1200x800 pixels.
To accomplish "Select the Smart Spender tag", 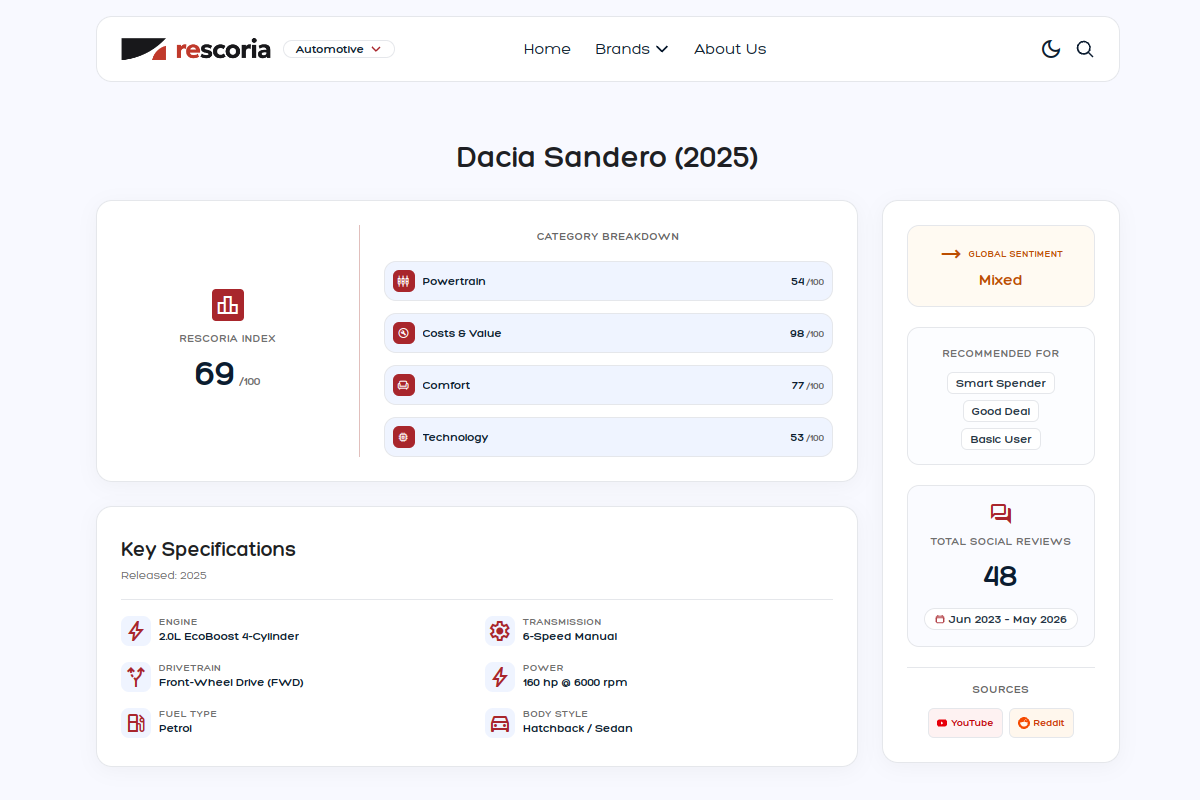I will click(1001, 383).
